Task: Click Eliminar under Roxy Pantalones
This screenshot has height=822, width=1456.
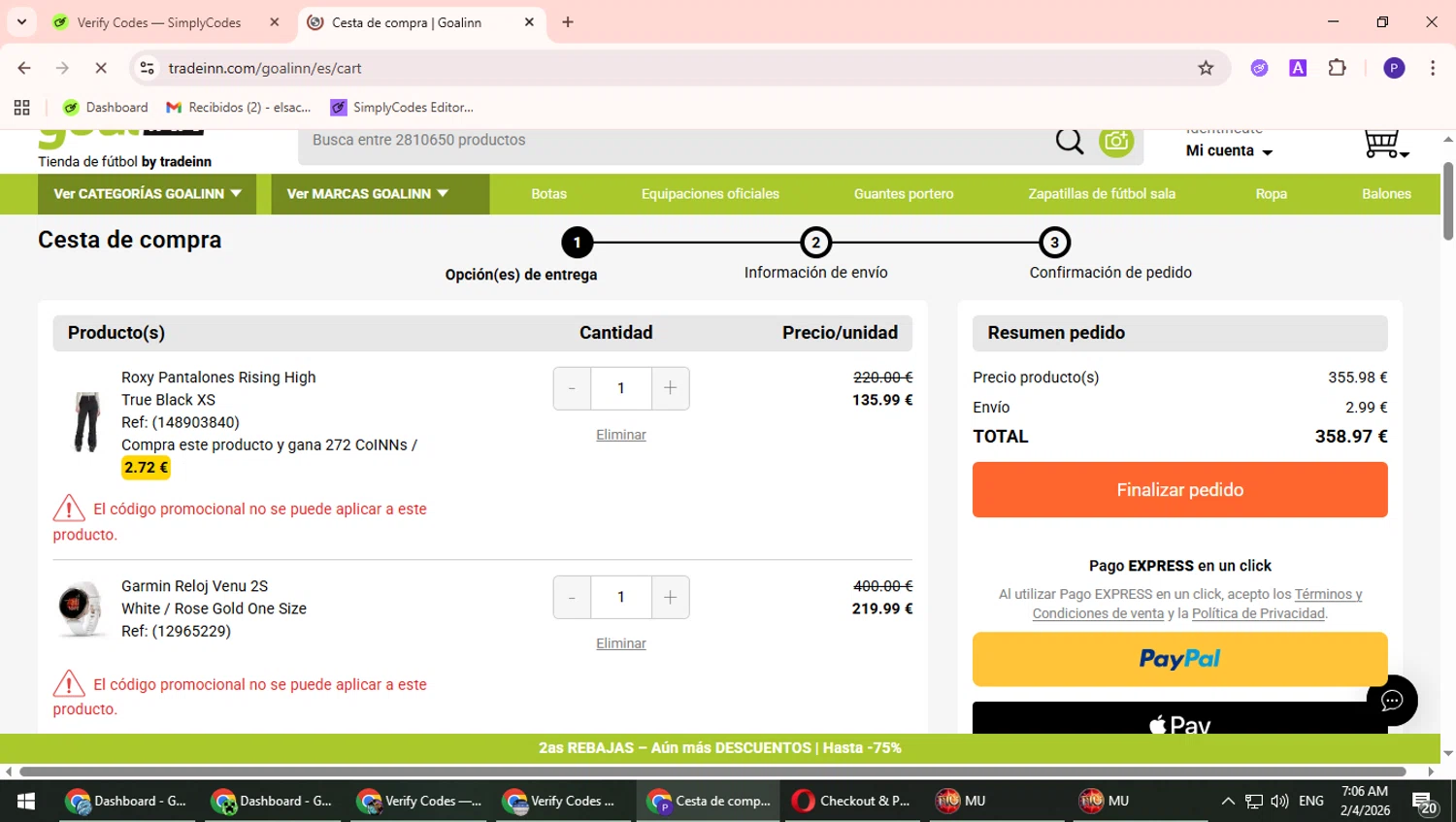Action: click(621, 435)
